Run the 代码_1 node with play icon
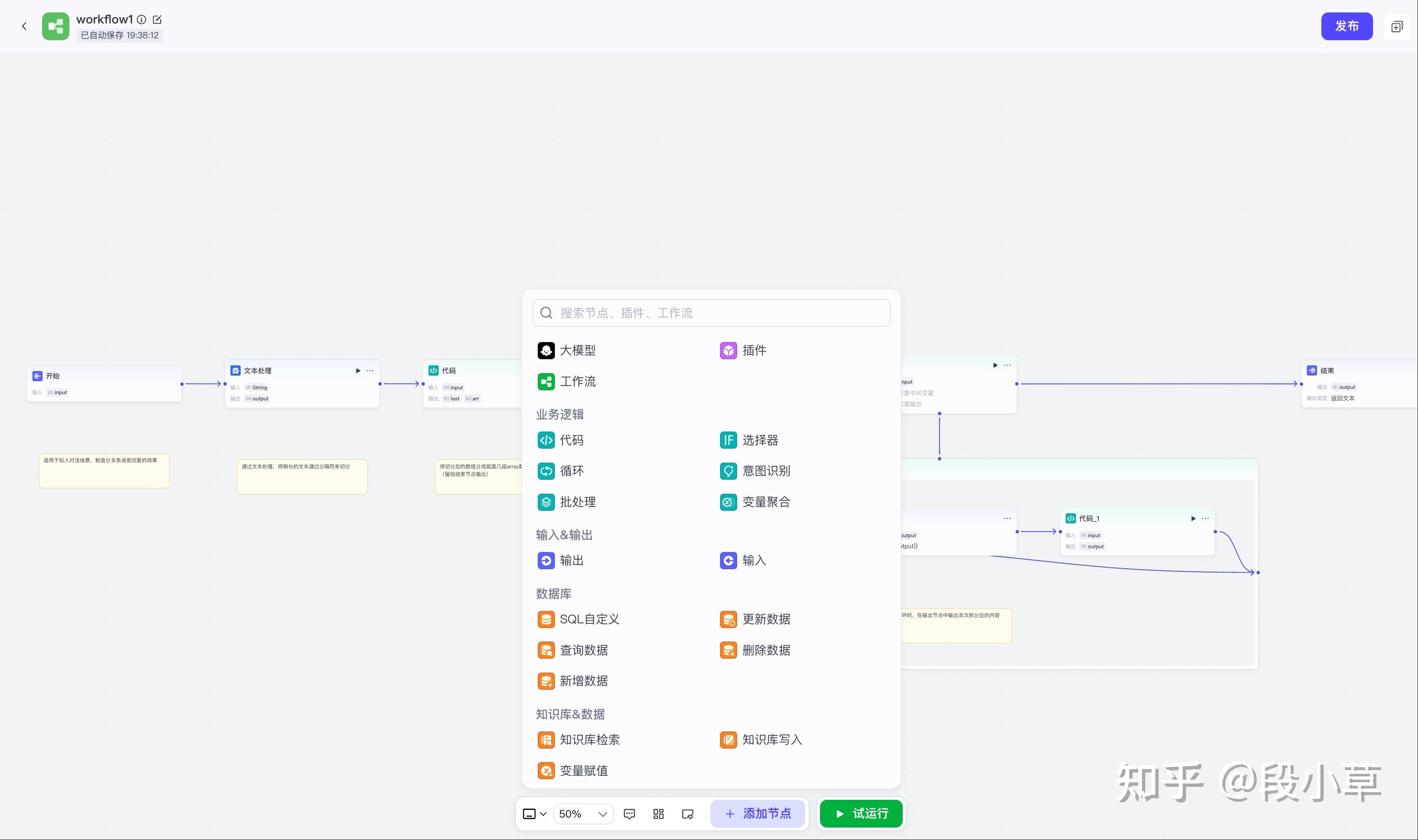 (x=1193, y=519)
